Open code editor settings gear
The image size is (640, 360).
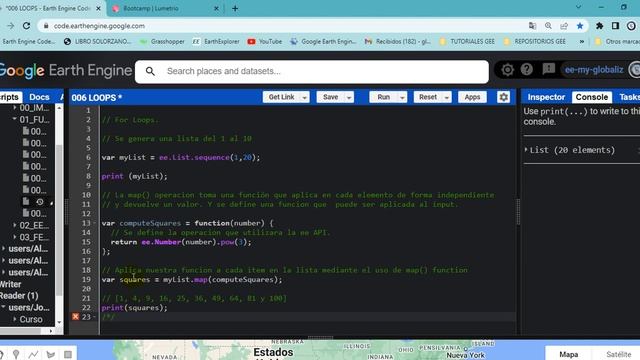[504, 97]
